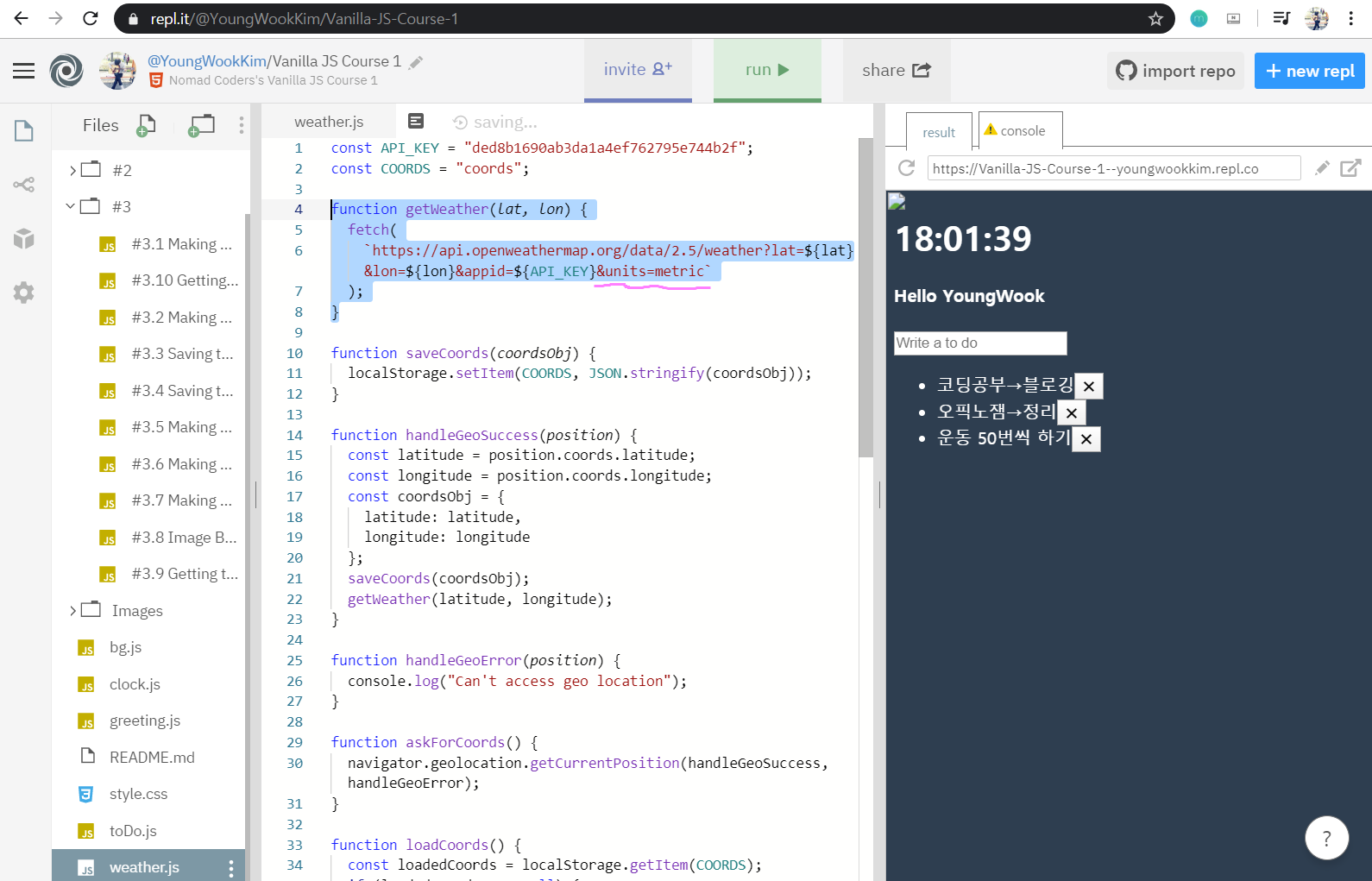Click the preview URL address field
This screenshot has height=881, width=1372.
[1114, 168]
